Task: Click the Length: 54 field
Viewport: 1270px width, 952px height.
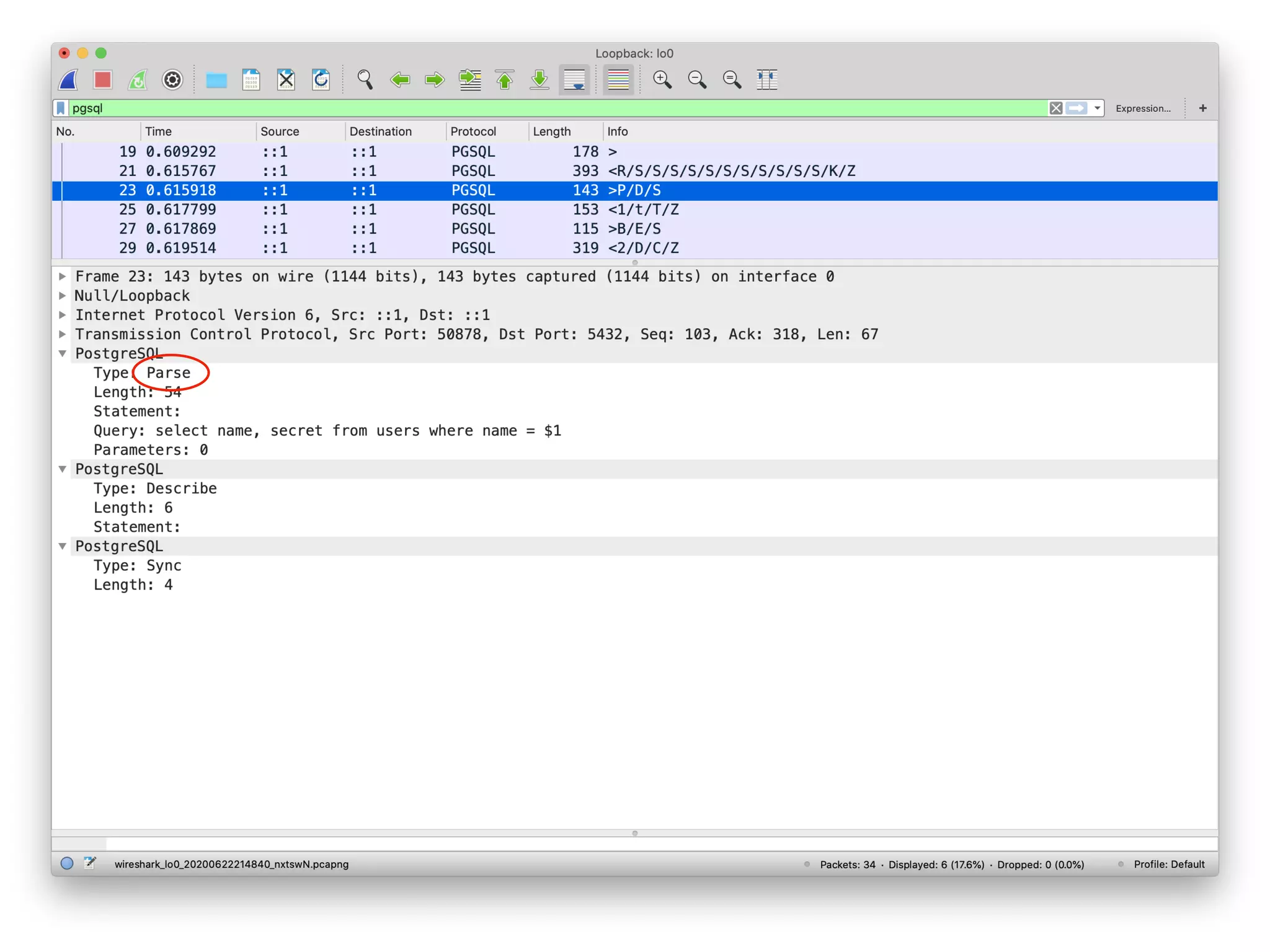Action: (x=138, y=392)
